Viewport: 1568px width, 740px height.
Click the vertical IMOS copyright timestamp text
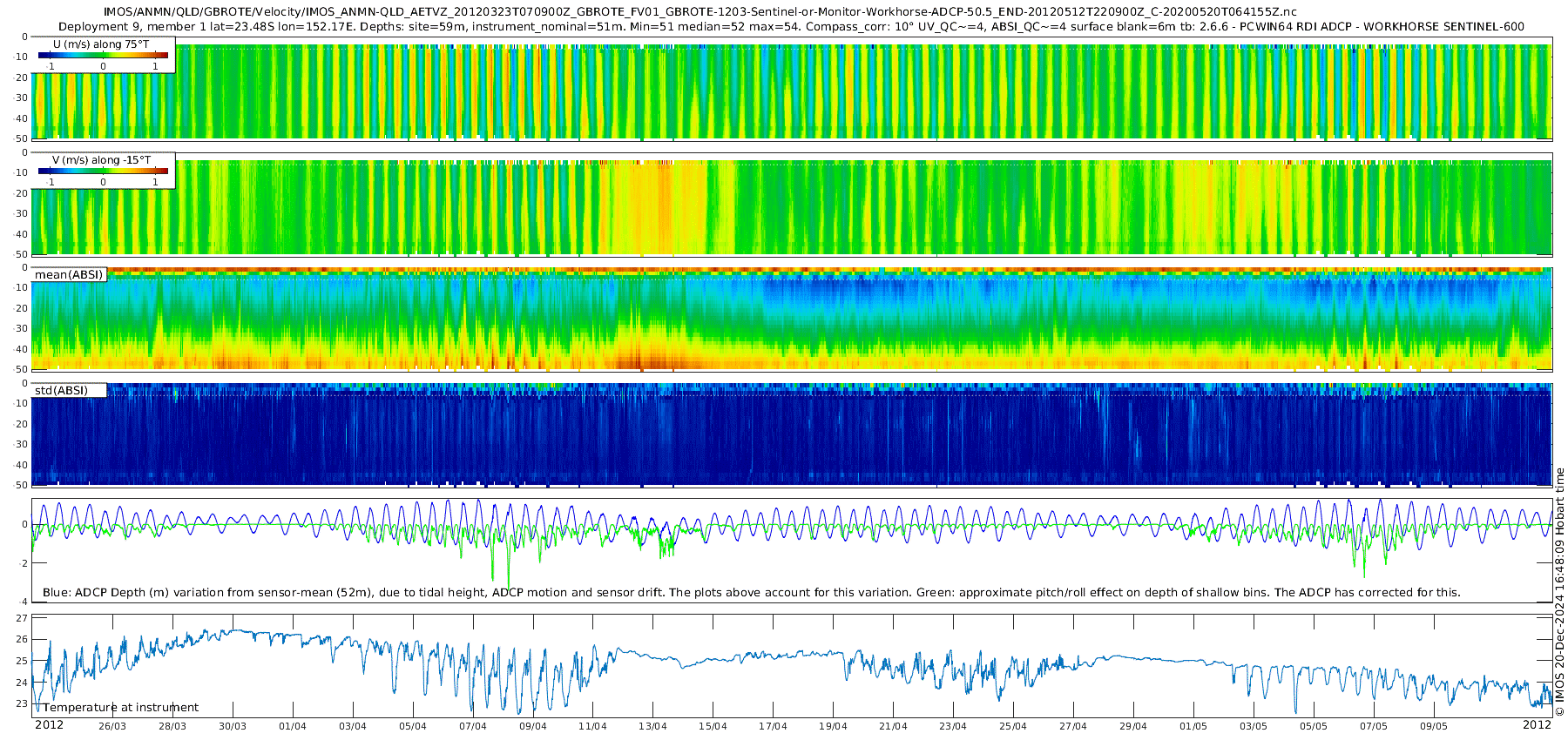[1559, 592]
